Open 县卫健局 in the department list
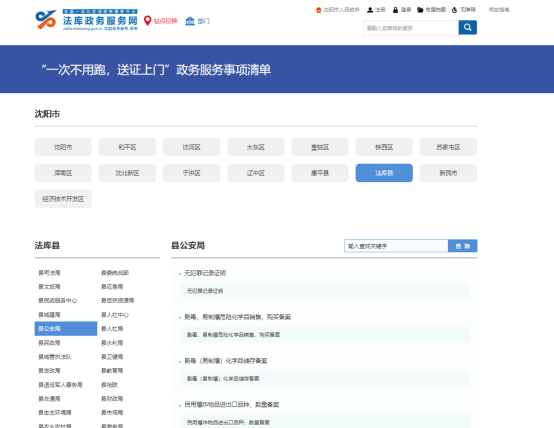Image resolution: width=554 pixels, height=428 pixels. [x=112, y=357]
